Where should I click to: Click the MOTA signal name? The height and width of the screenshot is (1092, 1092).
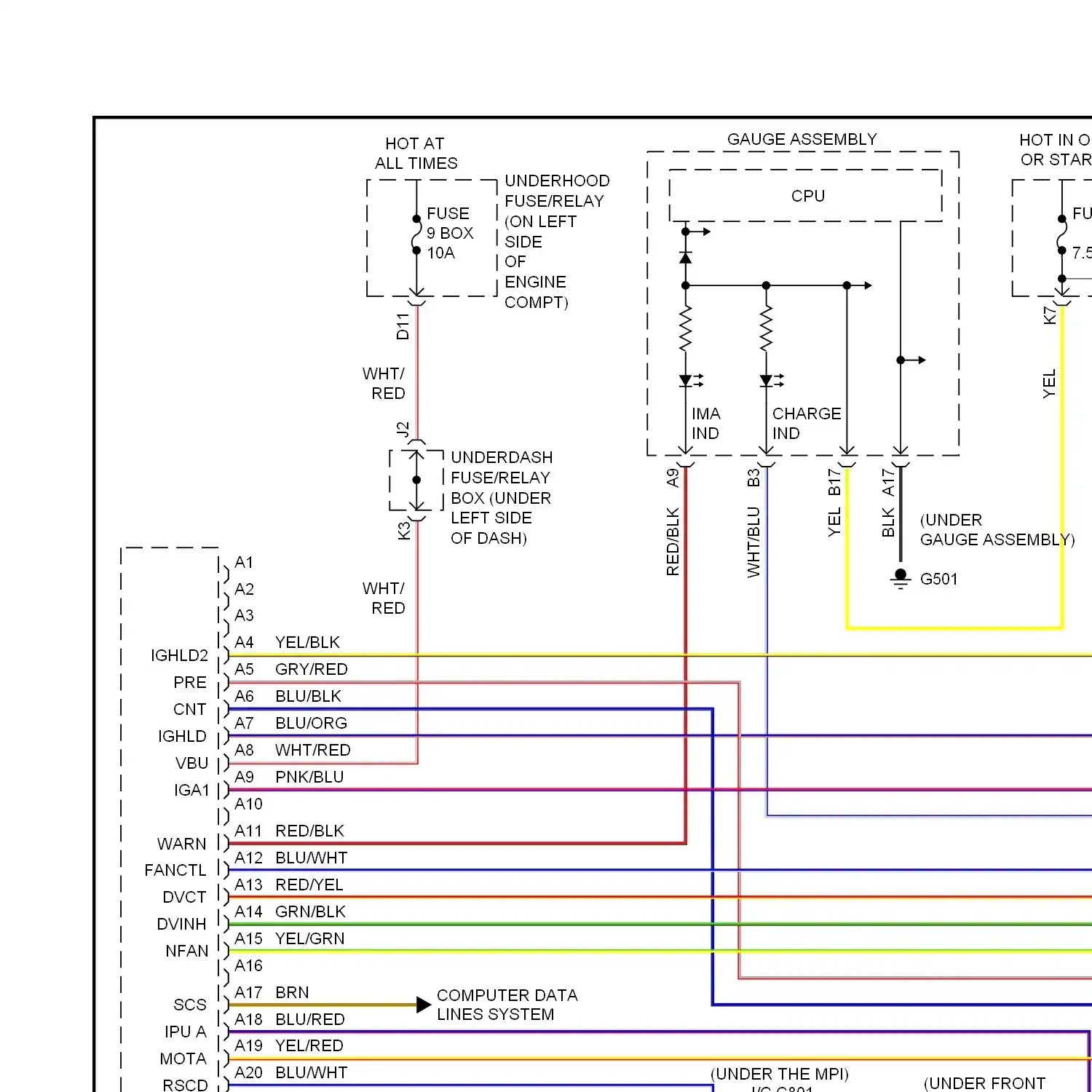coord(183,1059)
